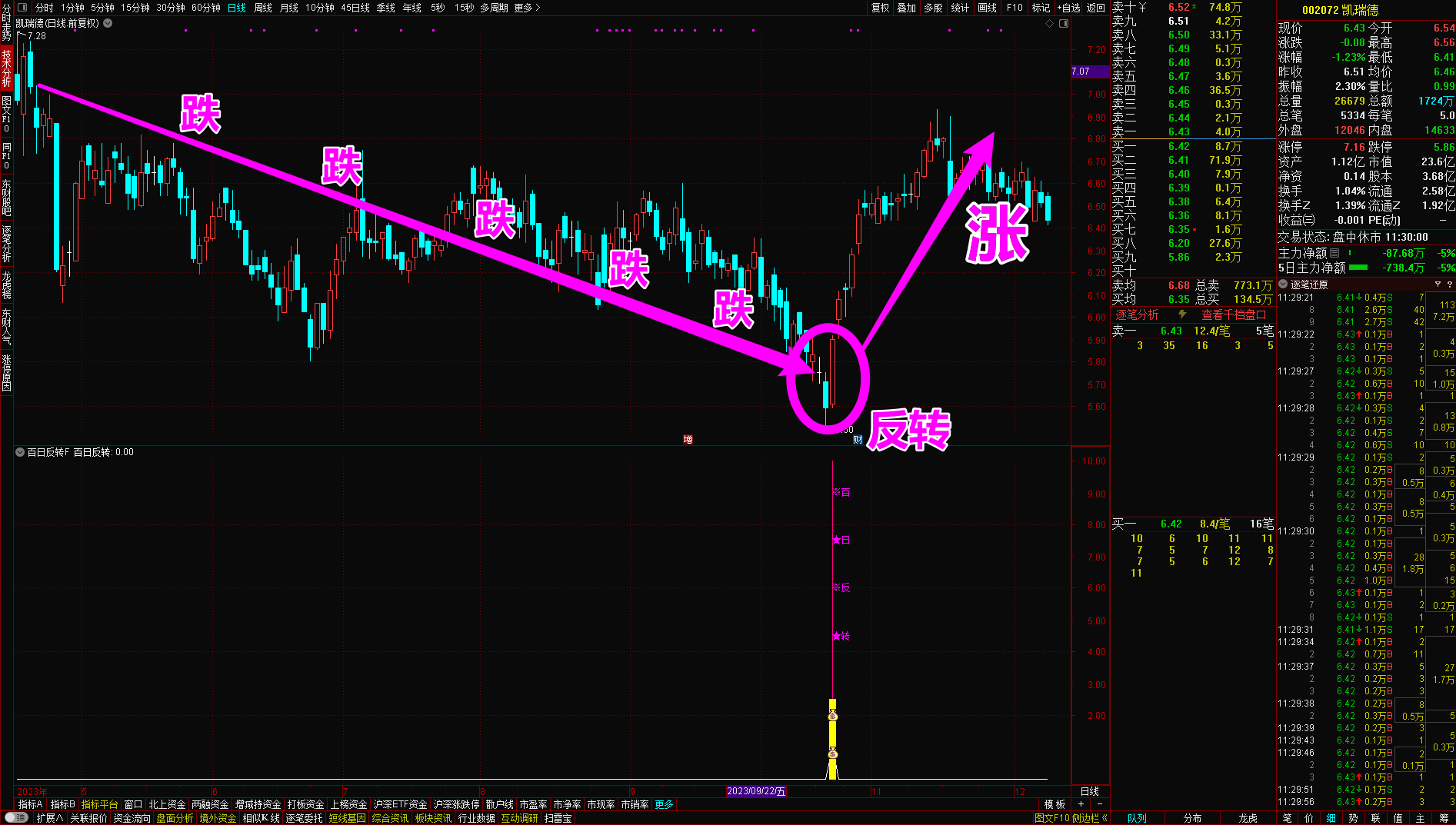This screenshot has width=1456, height=825.
Task: Open 分时走势 in left sidebar
Action: 6,23
